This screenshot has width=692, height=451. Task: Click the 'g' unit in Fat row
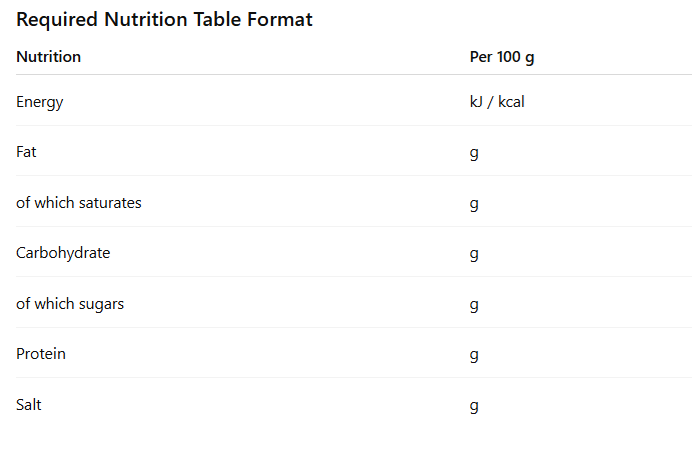point(474,153)
